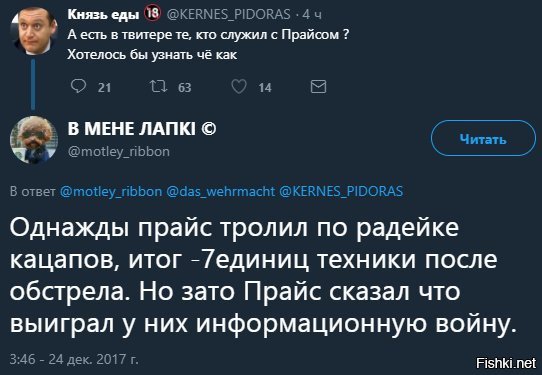Open the Князь еды display name
The image size is (542, 375).
[103, 15]
